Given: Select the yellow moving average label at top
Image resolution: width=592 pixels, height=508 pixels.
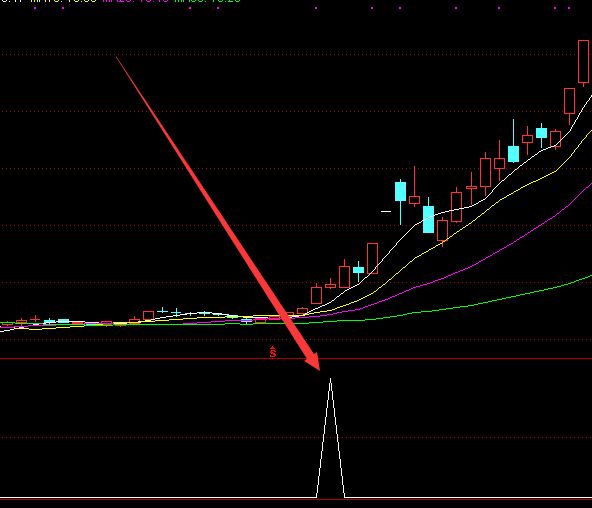Looking at the screenshot, I should 63,1.
